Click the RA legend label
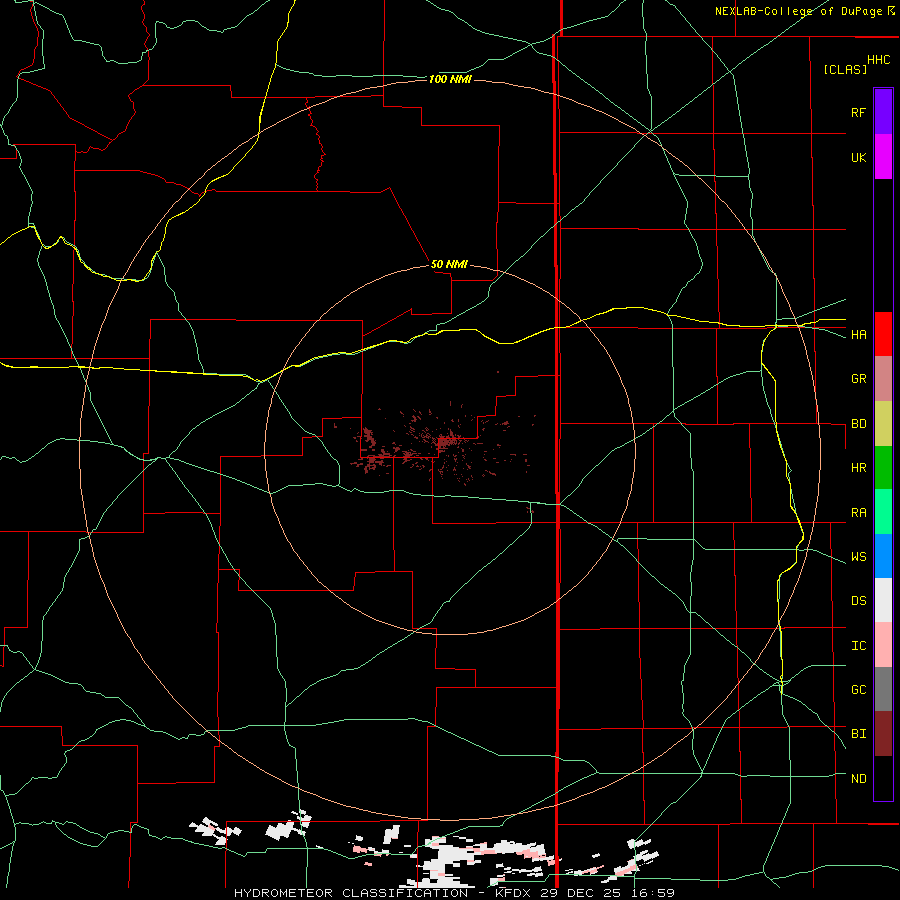The height and width of the screenshot is (900, 900). (x=858, y=513)
